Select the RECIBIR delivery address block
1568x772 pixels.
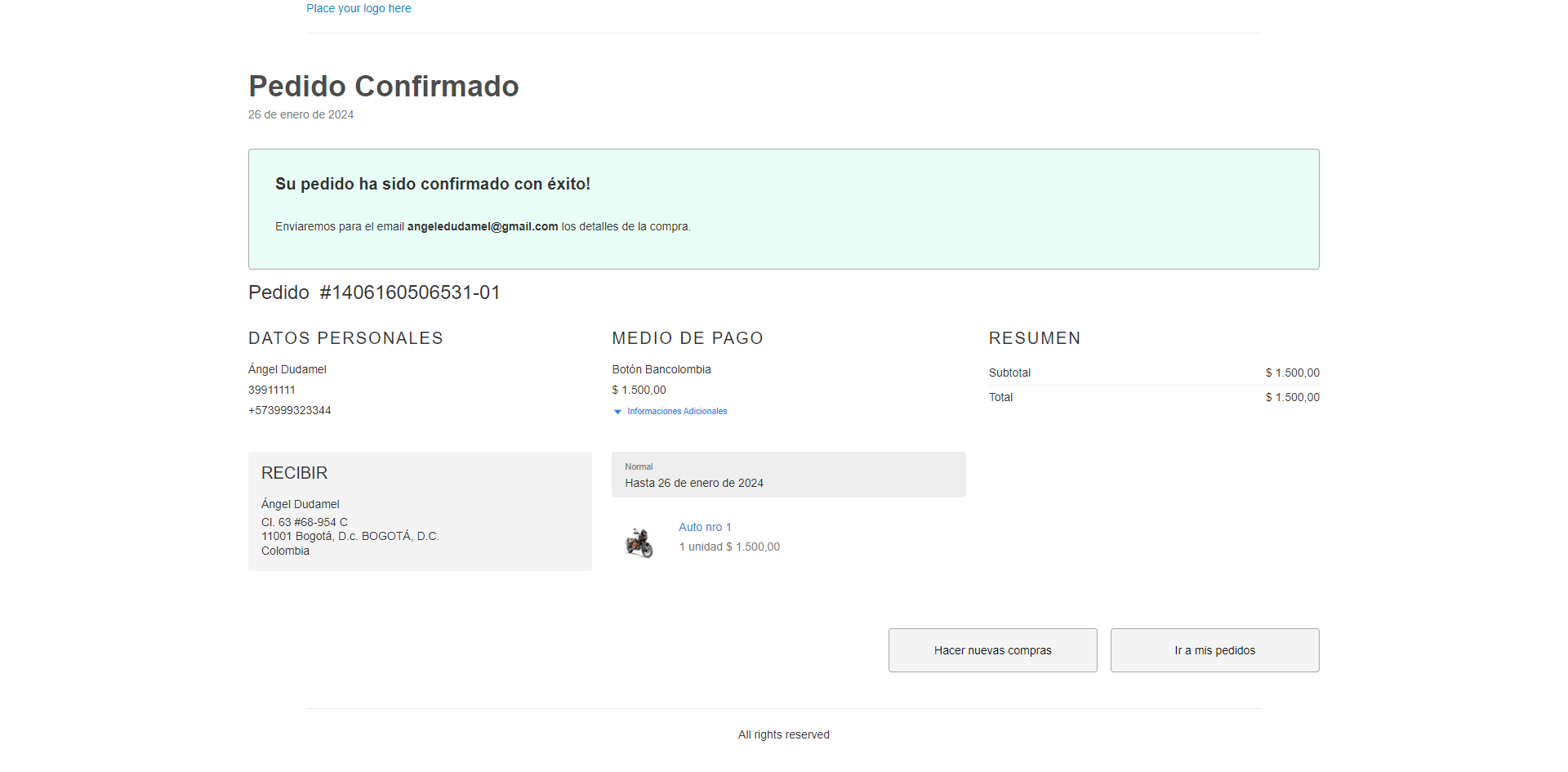point(420,511)
